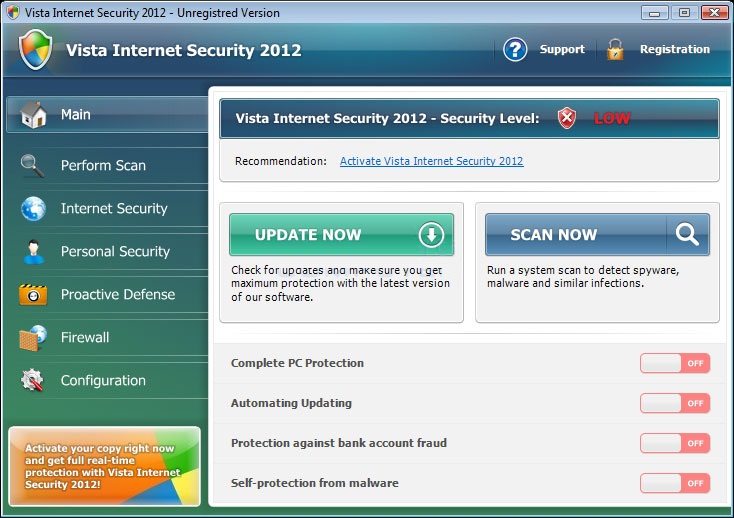734x518 pixels.
Task: Click the red shield Security Level icon
Action: coord(567,118)
